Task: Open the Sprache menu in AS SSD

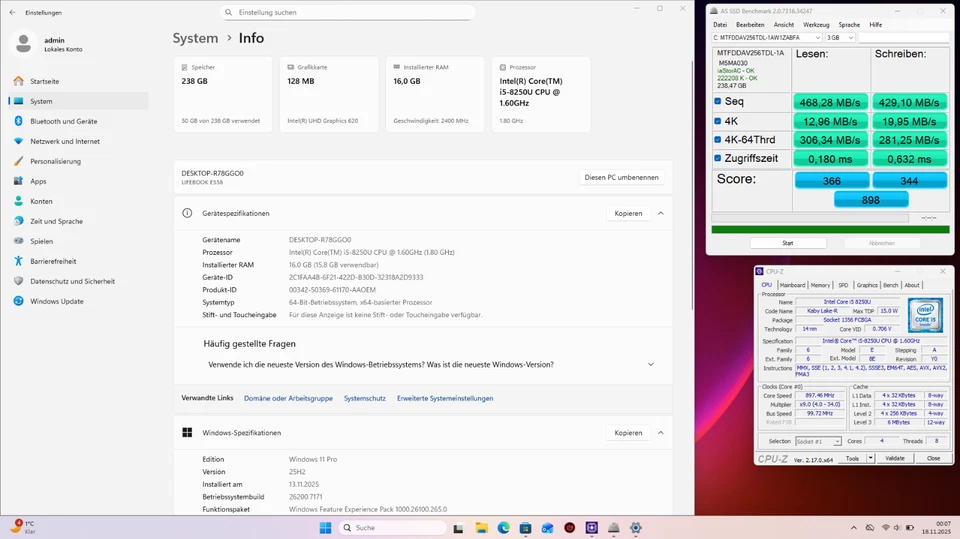Action: coord(849,25)
